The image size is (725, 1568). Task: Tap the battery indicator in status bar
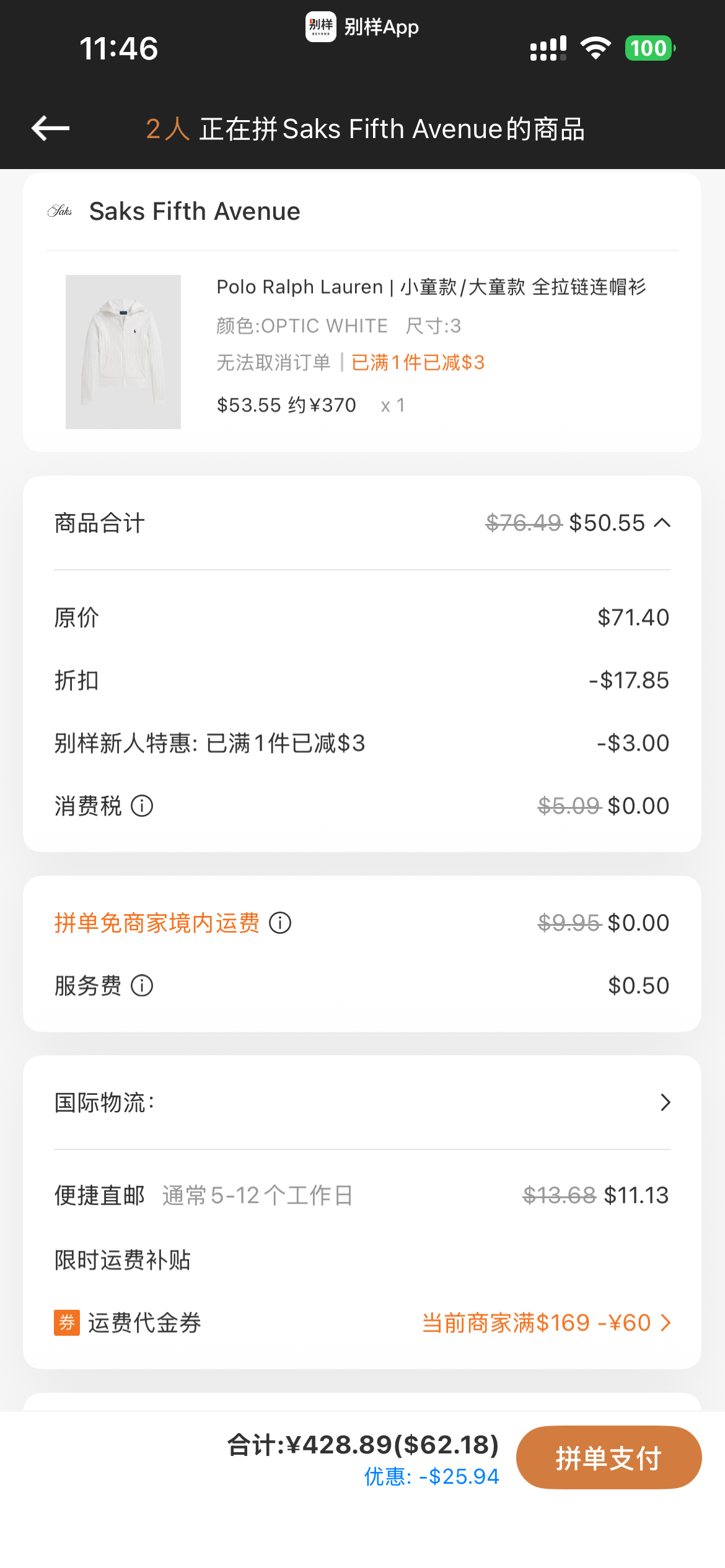coord(650,48)
